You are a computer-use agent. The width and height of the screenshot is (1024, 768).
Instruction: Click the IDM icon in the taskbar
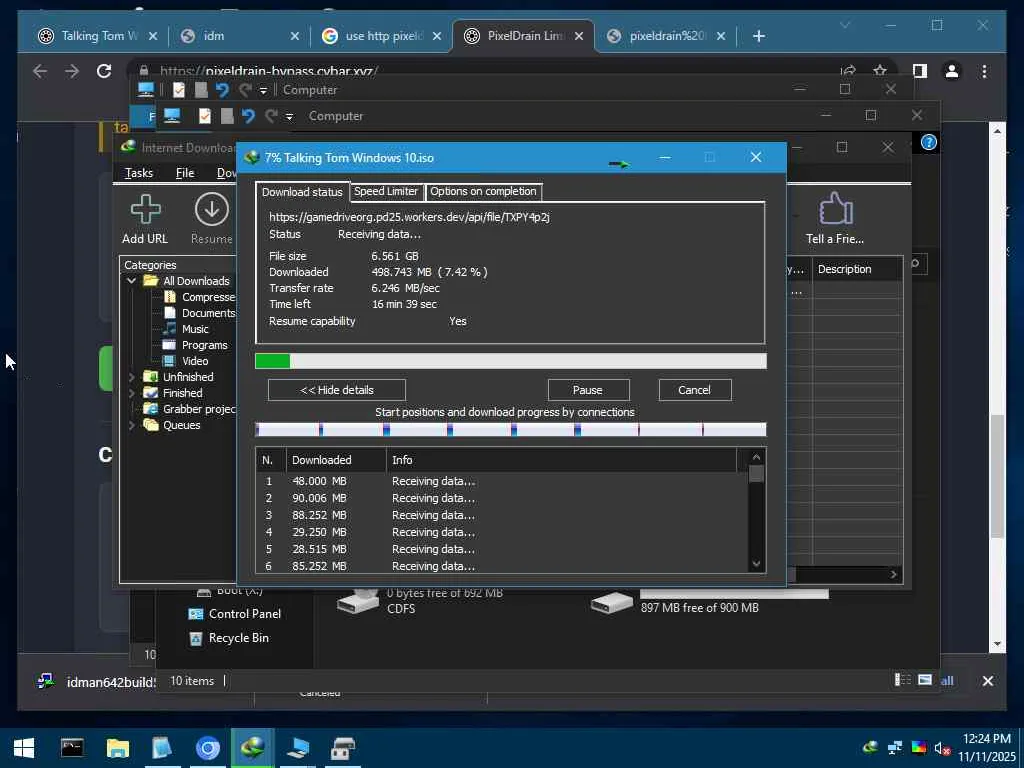pyautogui.click(x=253, y=748)
